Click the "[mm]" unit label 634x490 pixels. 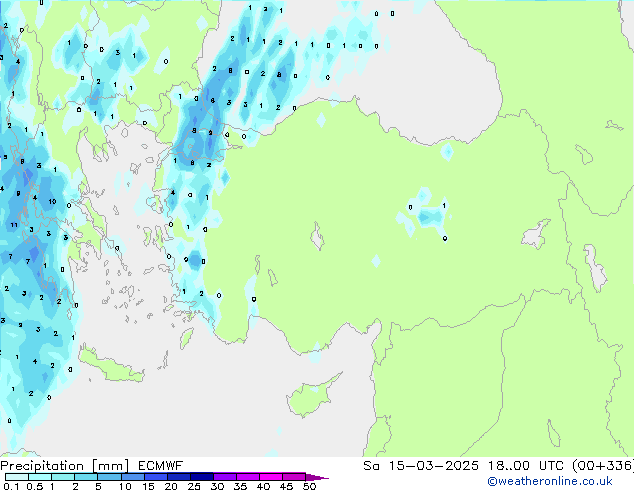pyautogui.click(x=110, y=466)
